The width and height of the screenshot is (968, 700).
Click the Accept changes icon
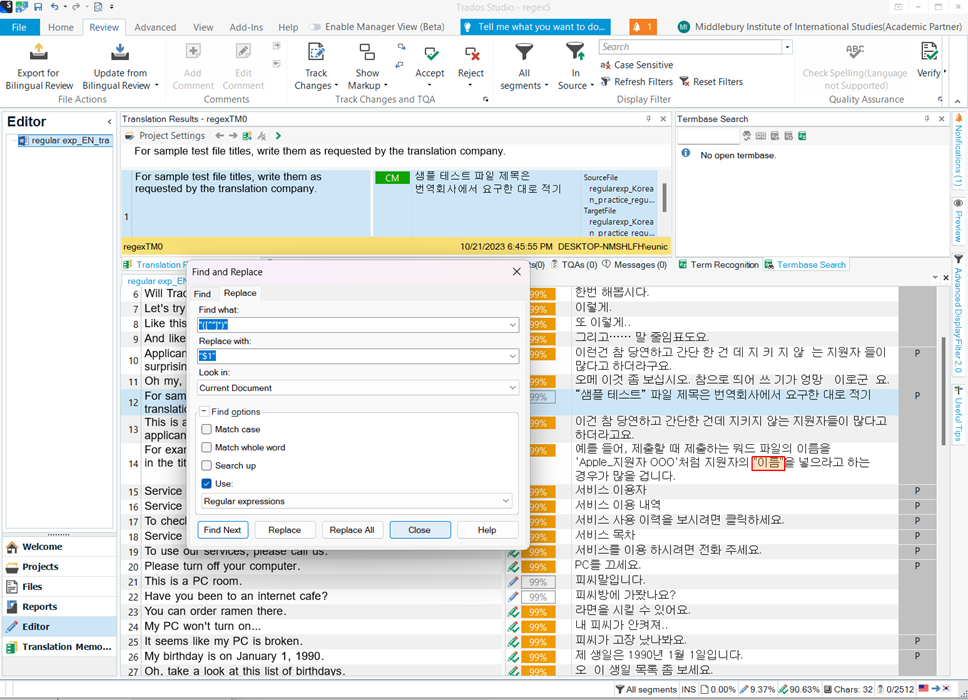[430, 53]
